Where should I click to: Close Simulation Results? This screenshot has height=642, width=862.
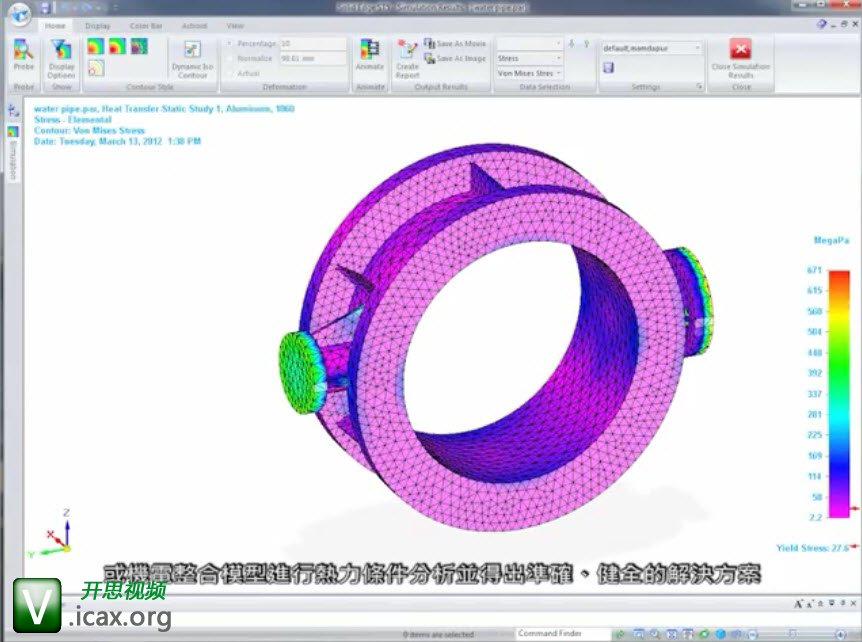point(741,58)
